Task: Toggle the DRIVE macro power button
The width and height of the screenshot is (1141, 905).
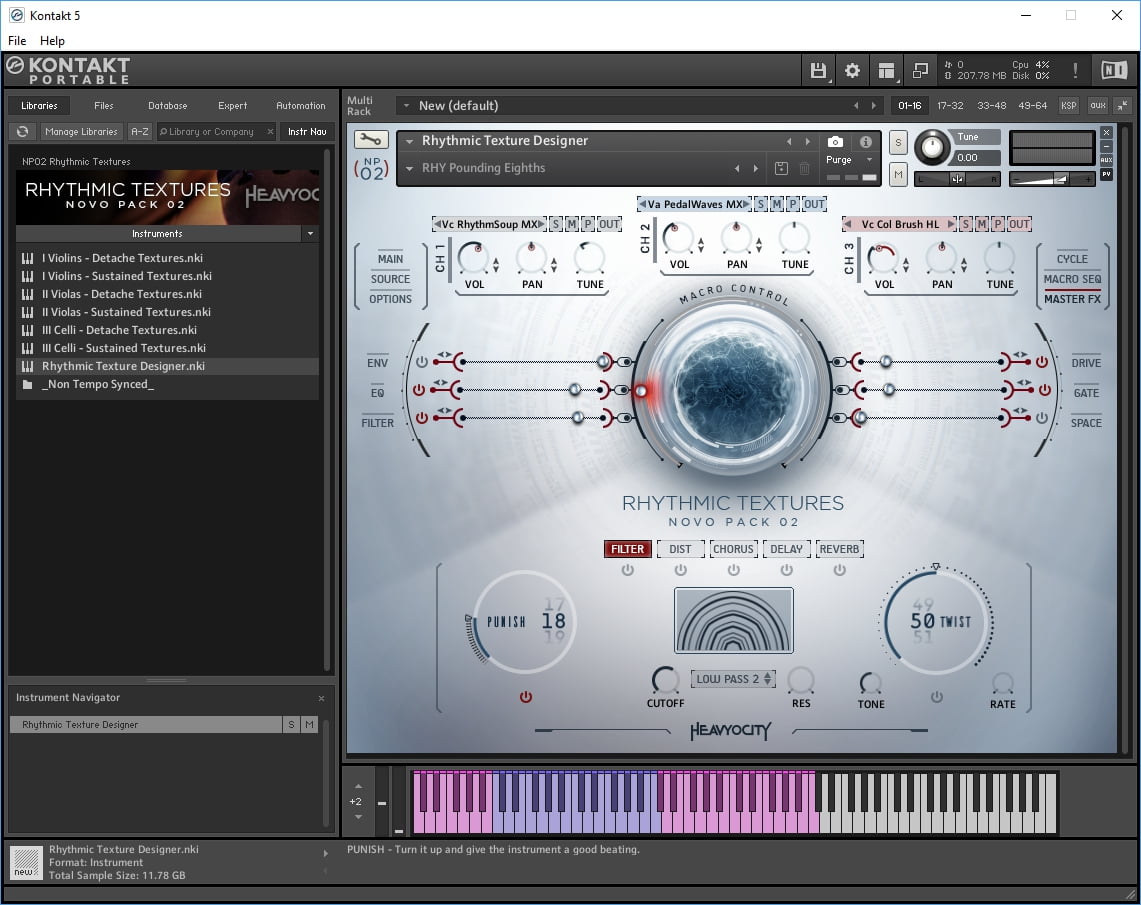Action: 1042,362
